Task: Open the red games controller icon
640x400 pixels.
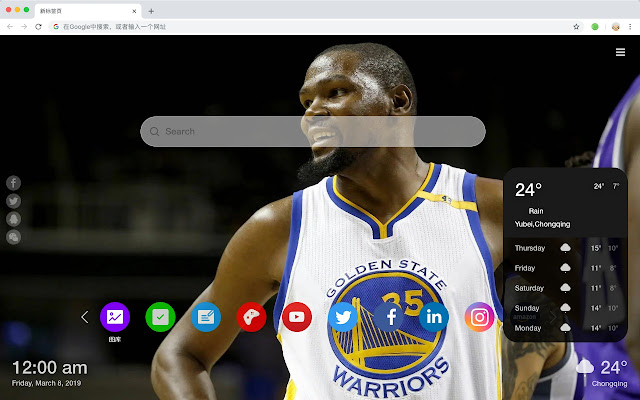Action: [x=251, y=317]
